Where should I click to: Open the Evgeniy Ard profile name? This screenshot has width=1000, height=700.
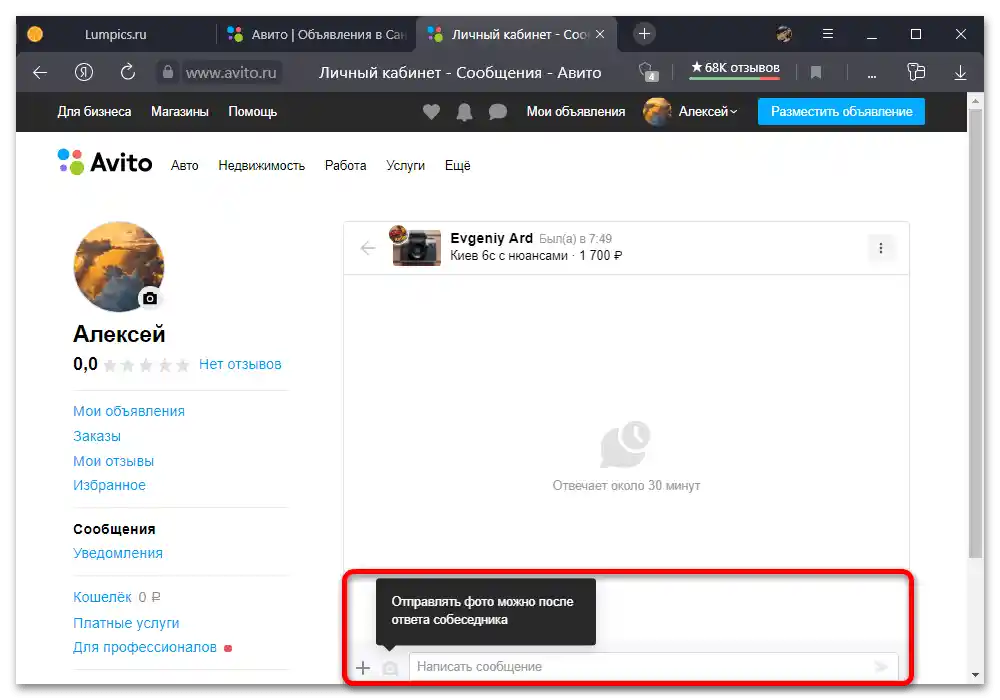[491, 238]
